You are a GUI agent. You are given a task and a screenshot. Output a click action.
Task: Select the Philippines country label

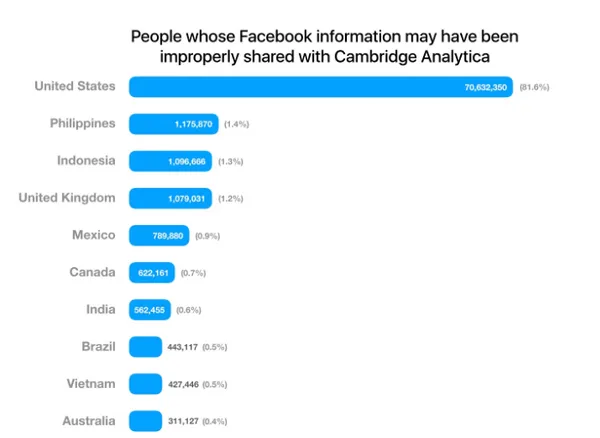tap(82, 123)
